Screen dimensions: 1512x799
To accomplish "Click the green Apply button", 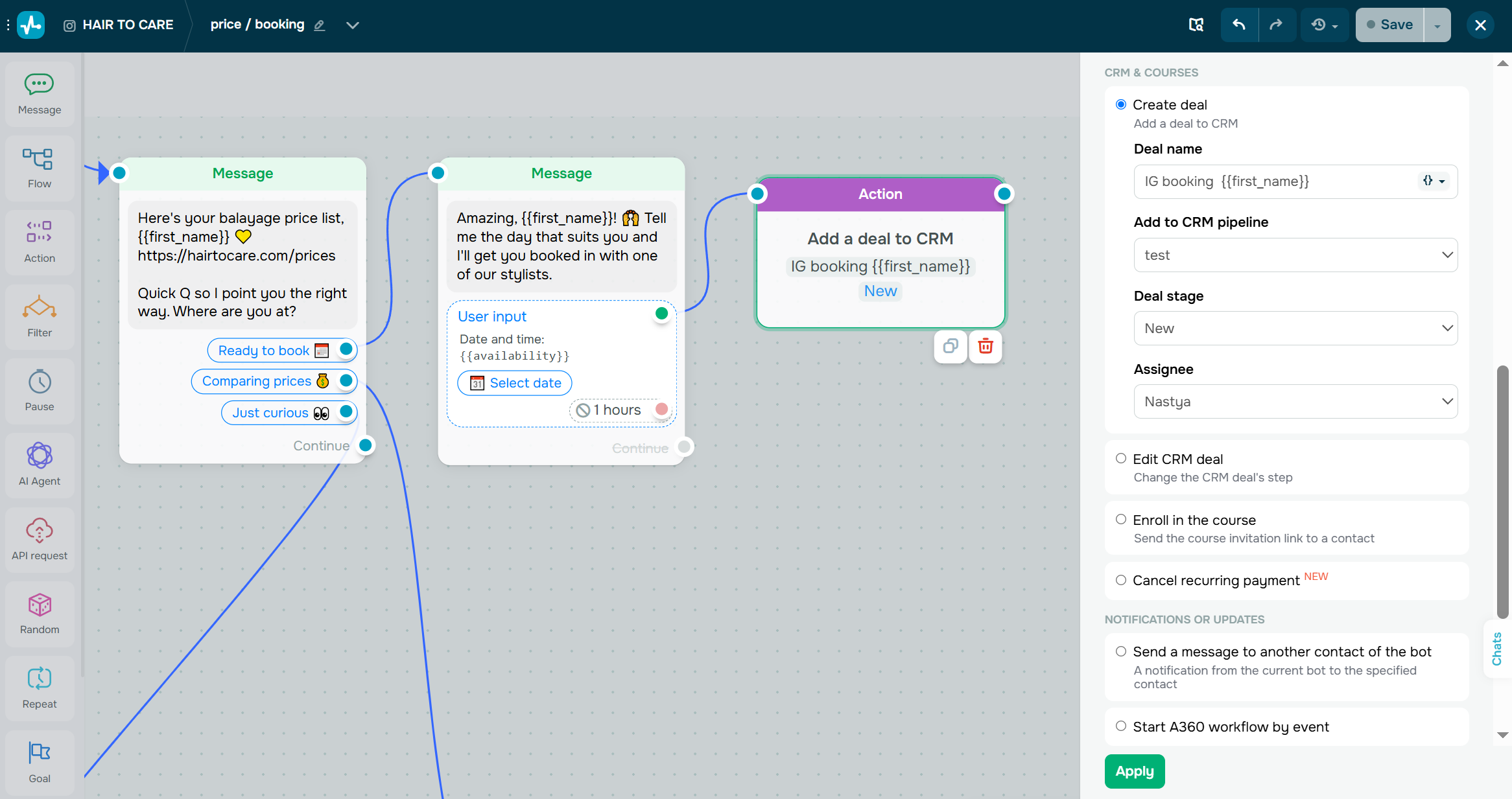I will [x=1135, y=771].
